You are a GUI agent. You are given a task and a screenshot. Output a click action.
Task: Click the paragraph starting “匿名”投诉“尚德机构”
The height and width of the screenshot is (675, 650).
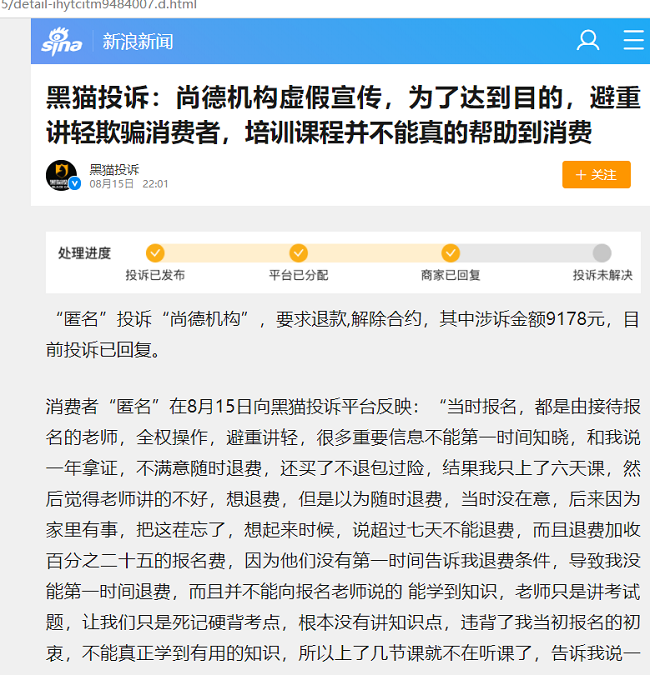coord(343,334)
